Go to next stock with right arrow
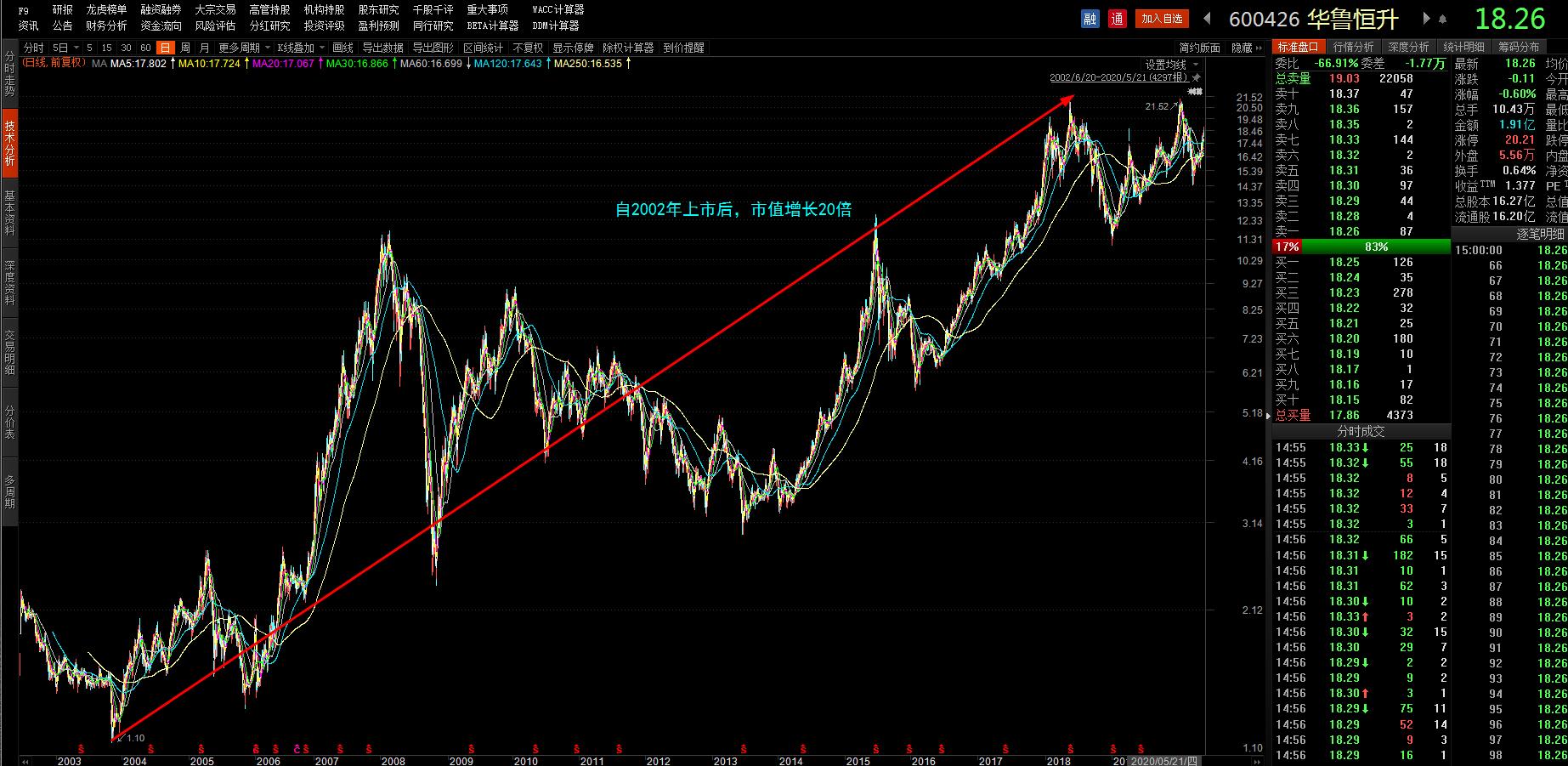The width and height of the screenshot is (1568, 766). click(1426, 18)
